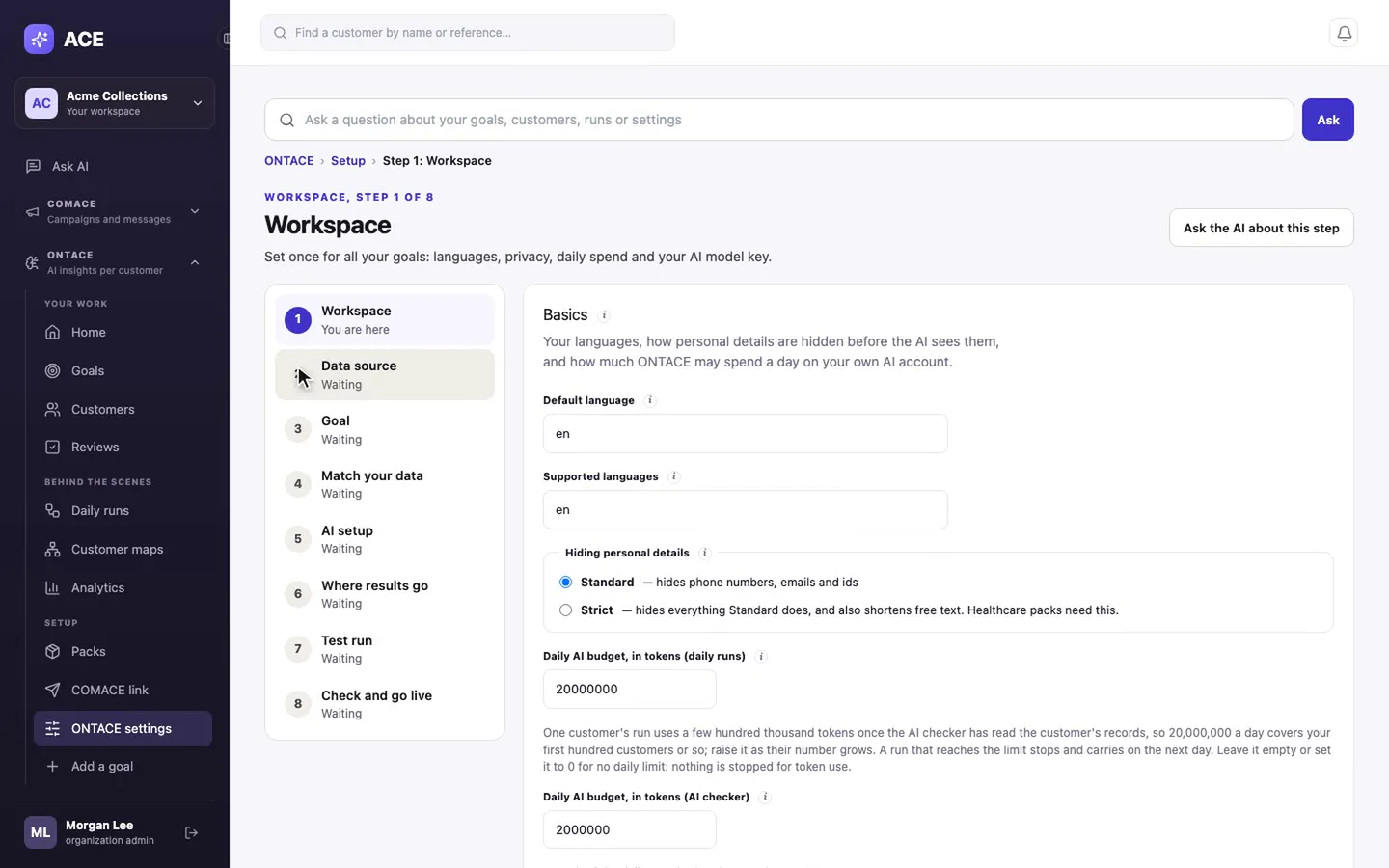Viewport: 1389px width, 868px height.
Task: Open Packs box icon
Action: coord(53,651)
